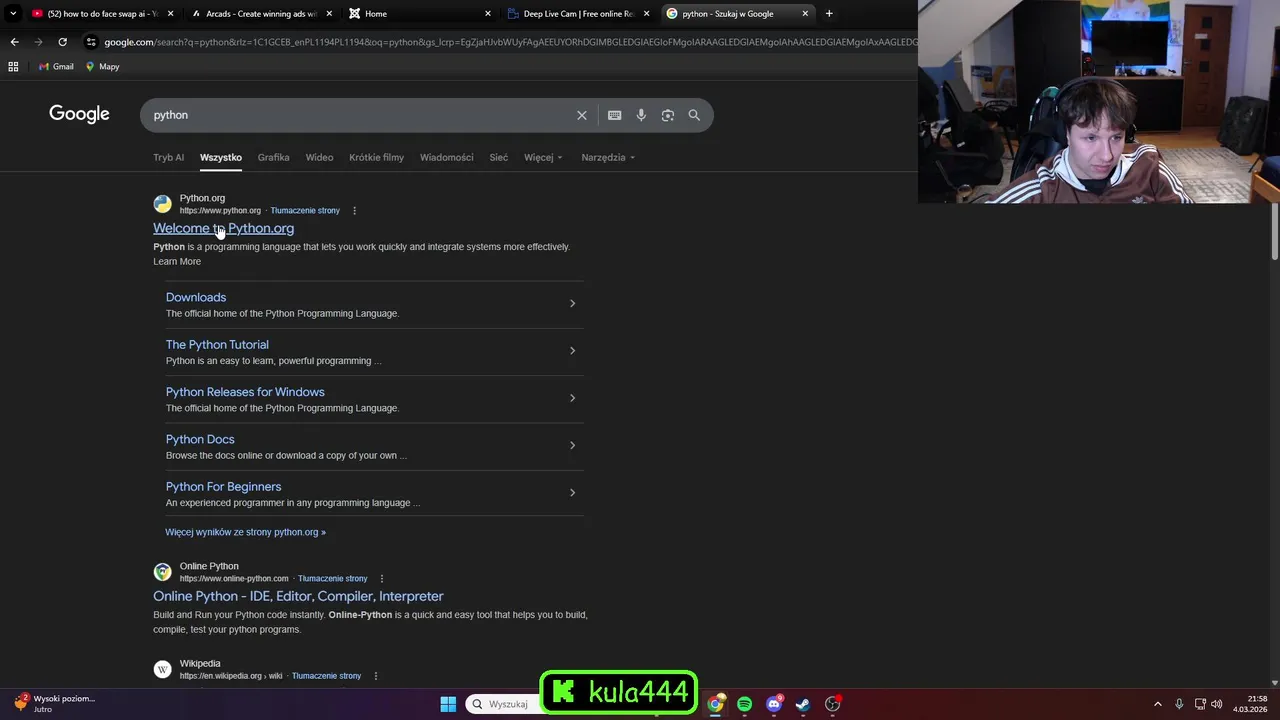Open Sieć results tab
The width and height of the screenshot is (1280, 720).
pyautogui.click(x=498, y=157)
